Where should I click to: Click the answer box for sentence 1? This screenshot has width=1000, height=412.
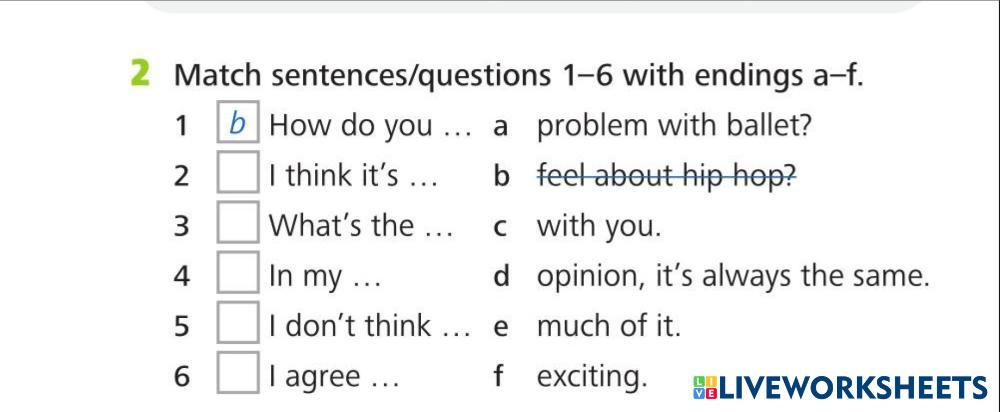coord(238,126)
